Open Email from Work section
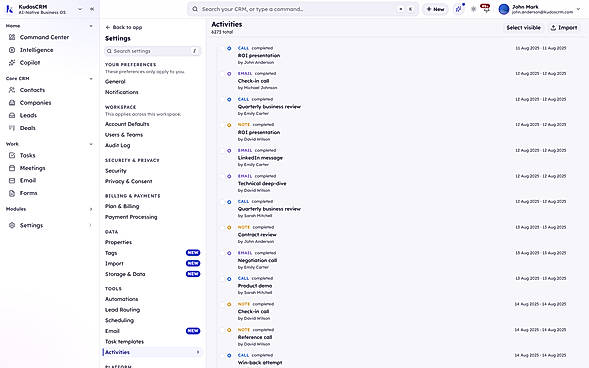 coord(28,181)
